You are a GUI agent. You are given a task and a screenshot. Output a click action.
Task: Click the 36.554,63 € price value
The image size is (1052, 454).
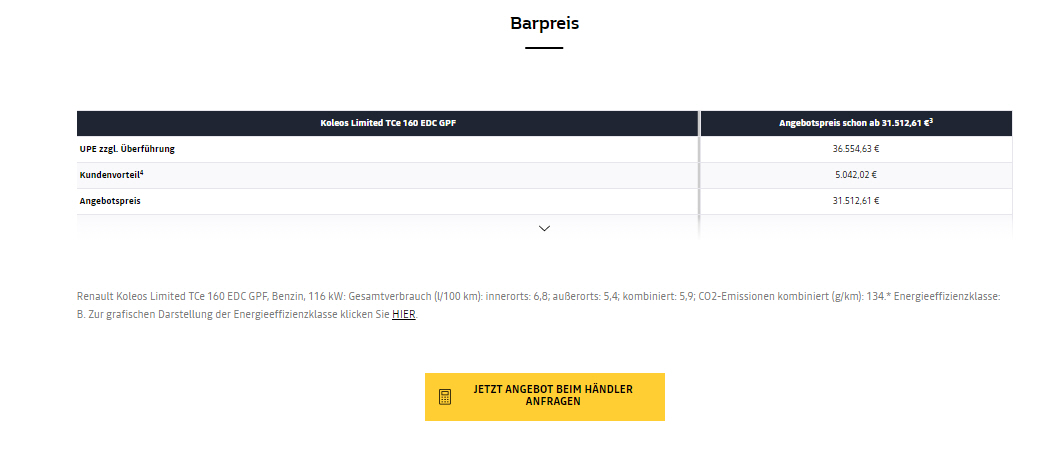(855, 149)
